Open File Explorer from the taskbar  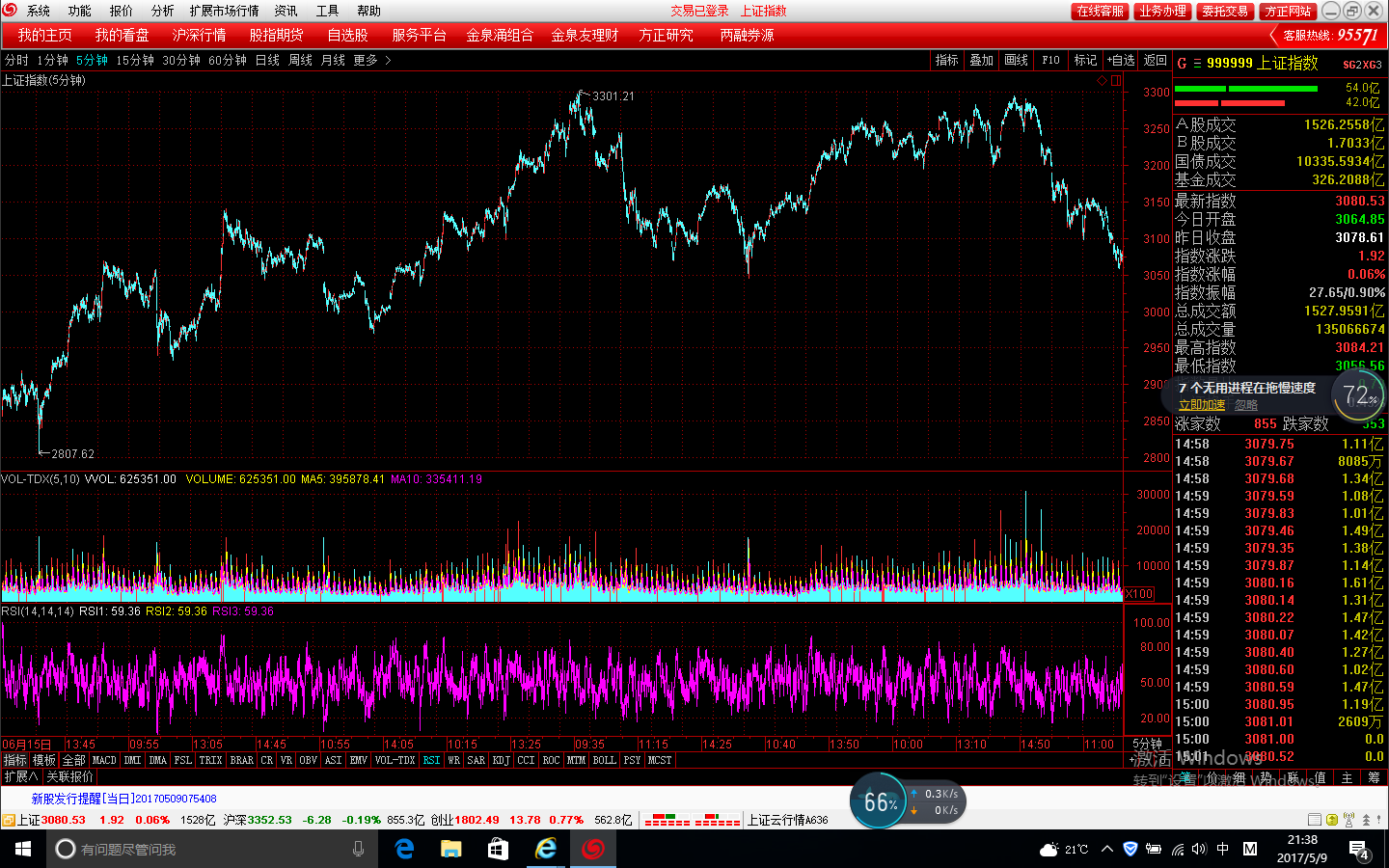coord(451,849)
